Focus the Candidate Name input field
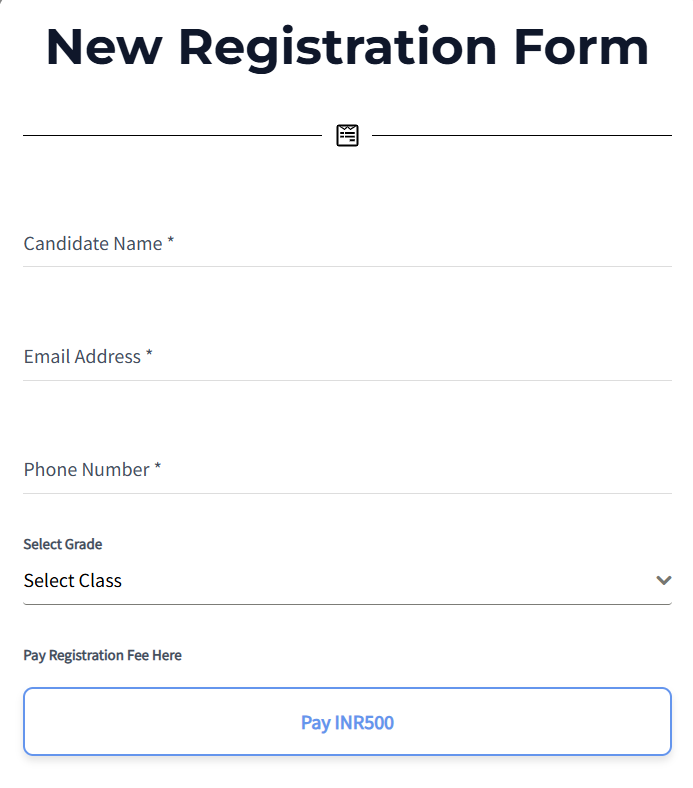The height and width of the screenshot is (788, 693). (347, 244)
